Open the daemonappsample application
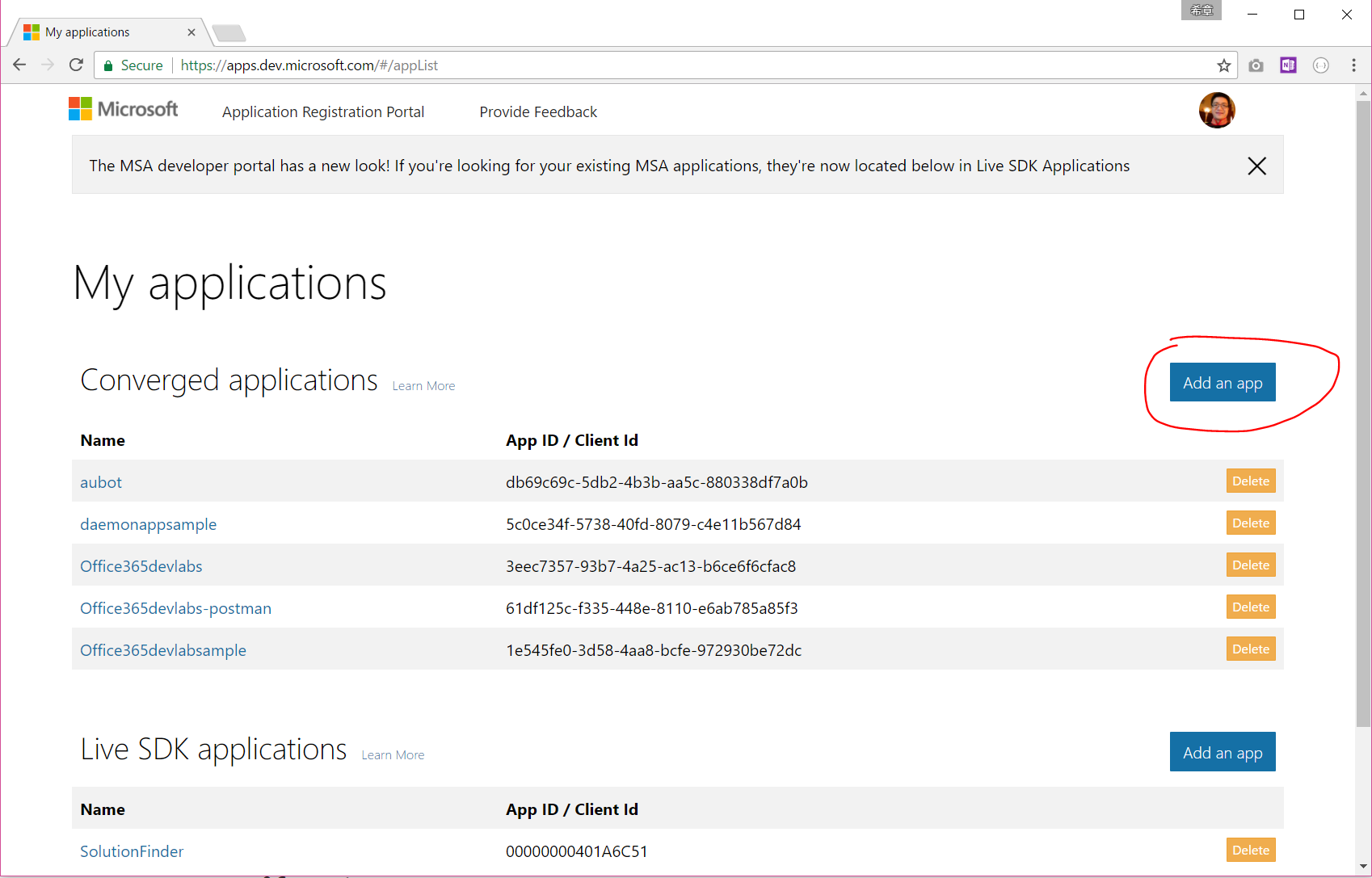 149,524
